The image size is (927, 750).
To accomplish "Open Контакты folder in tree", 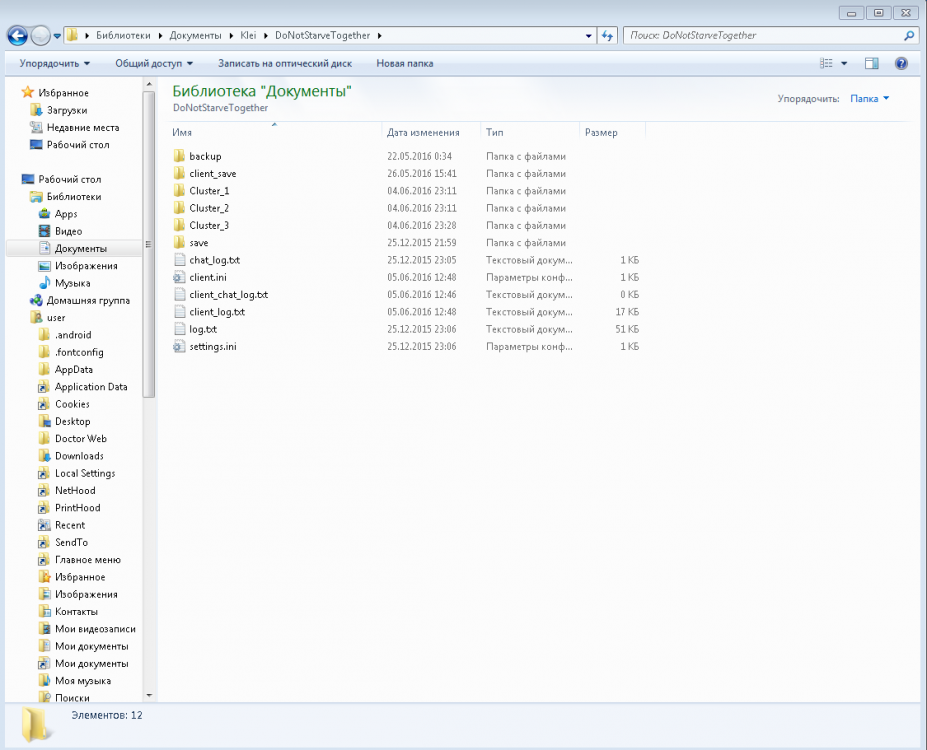I will pyautogui.click(x=68, y=611).
